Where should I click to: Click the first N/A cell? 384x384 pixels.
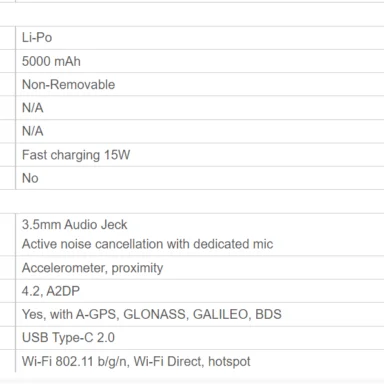tap(200, 108)
